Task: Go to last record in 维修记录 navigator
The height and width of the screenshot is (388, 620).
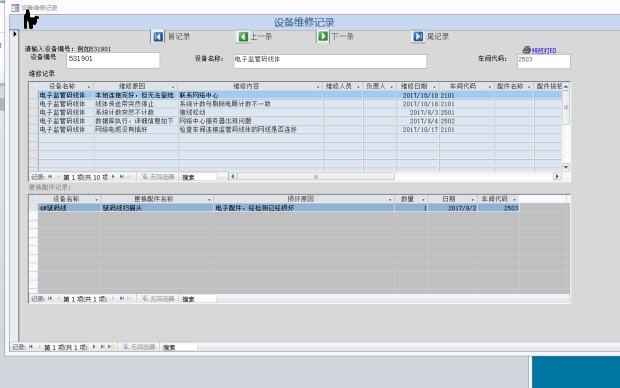Action: tap(122, 177)
